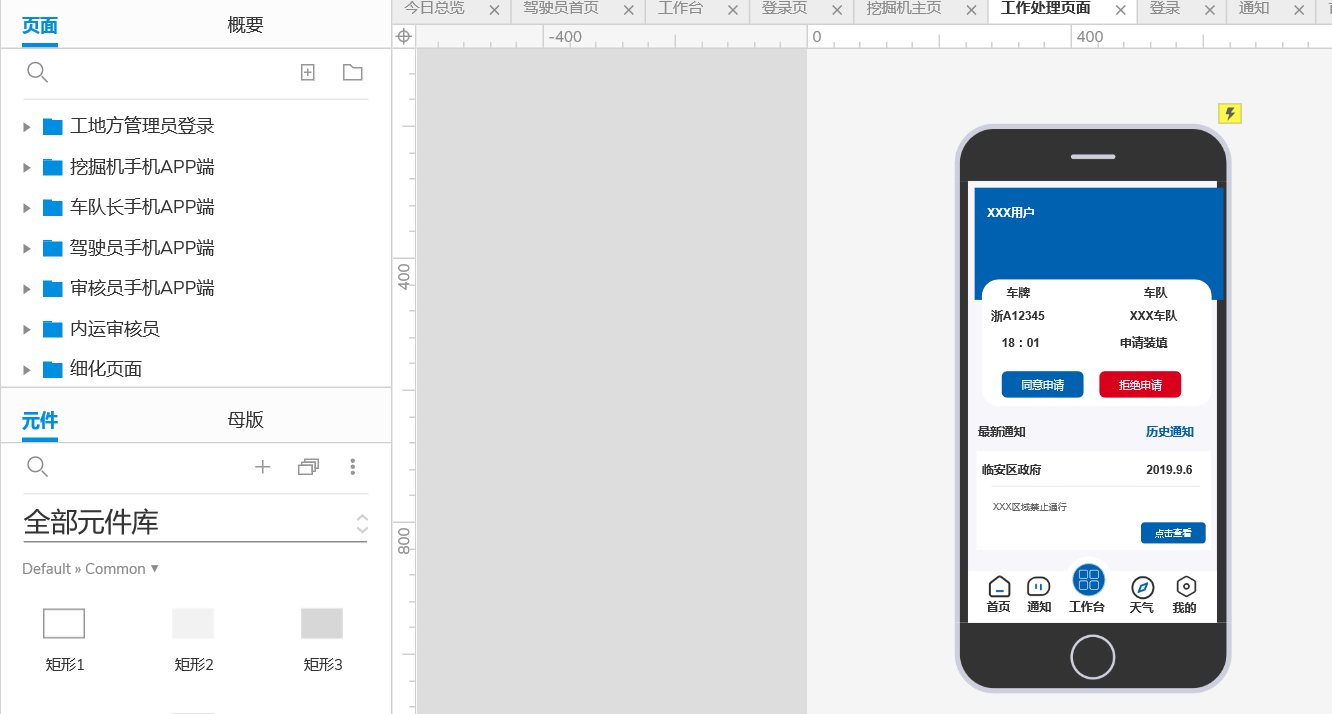The width and height of the screenshot is (1332, 714).
Task: Click the search icon in pages panel
Action: 37,72
